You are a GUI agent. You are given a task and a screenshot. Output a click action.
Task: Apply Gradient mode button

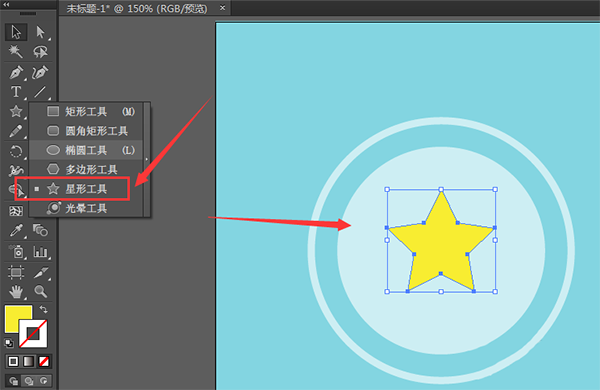[29, 361]
